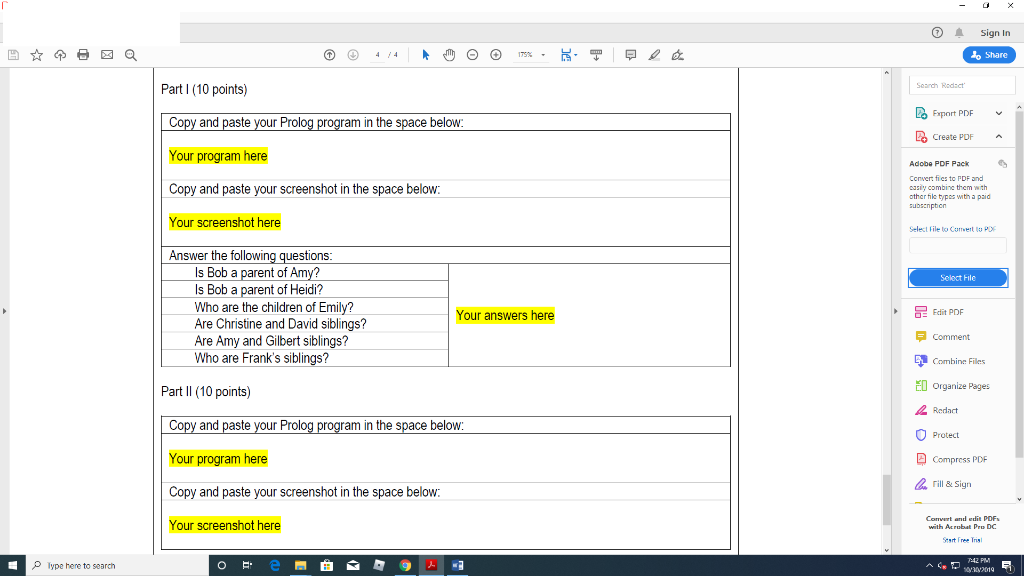Launch Google Chrome from the taskbar

[x=404, y=565]
